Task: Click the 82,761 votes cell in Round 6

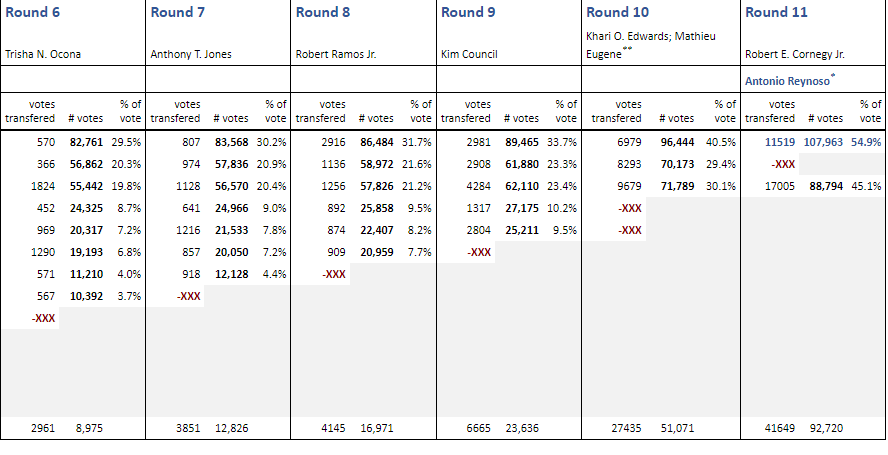Action: click(x=87, y=142)
